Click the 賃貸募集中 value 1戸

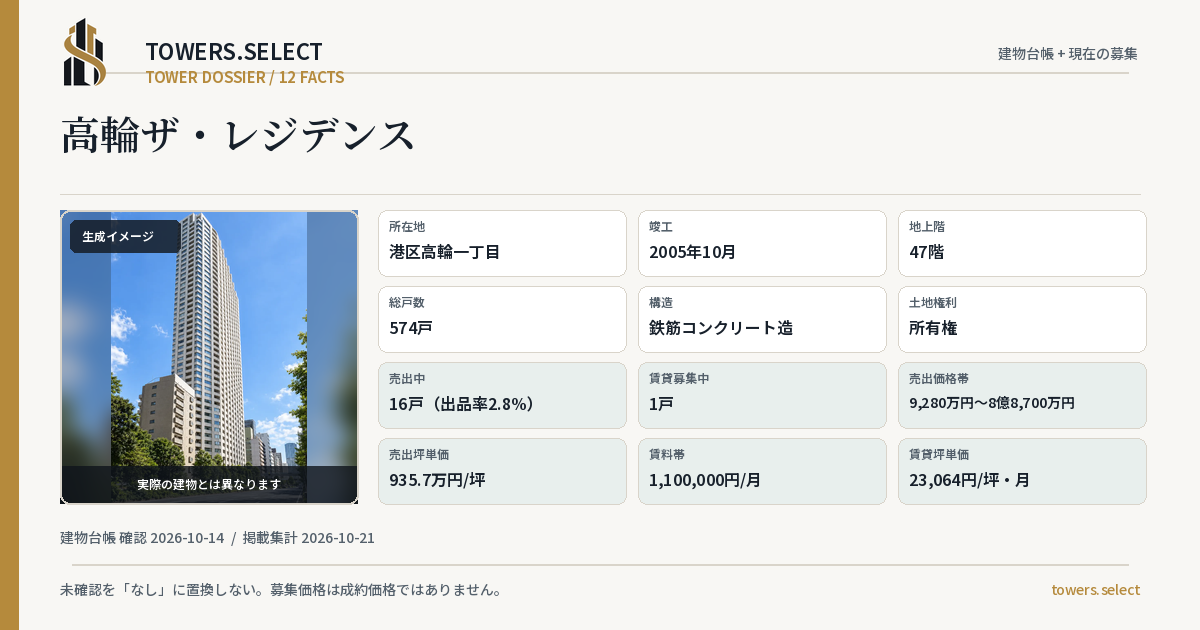661,404
